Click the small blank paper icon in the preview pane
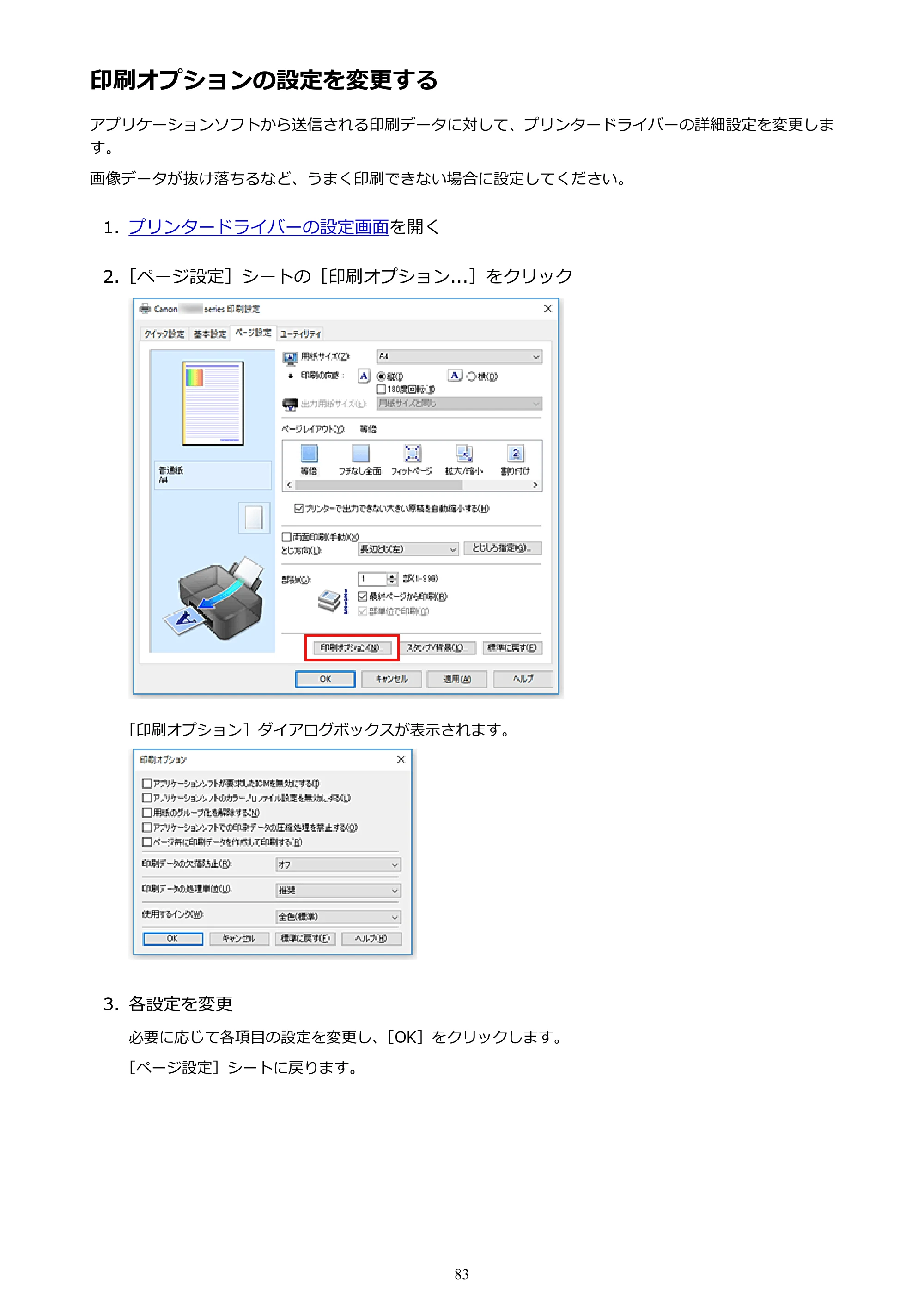 pos(254,517)
